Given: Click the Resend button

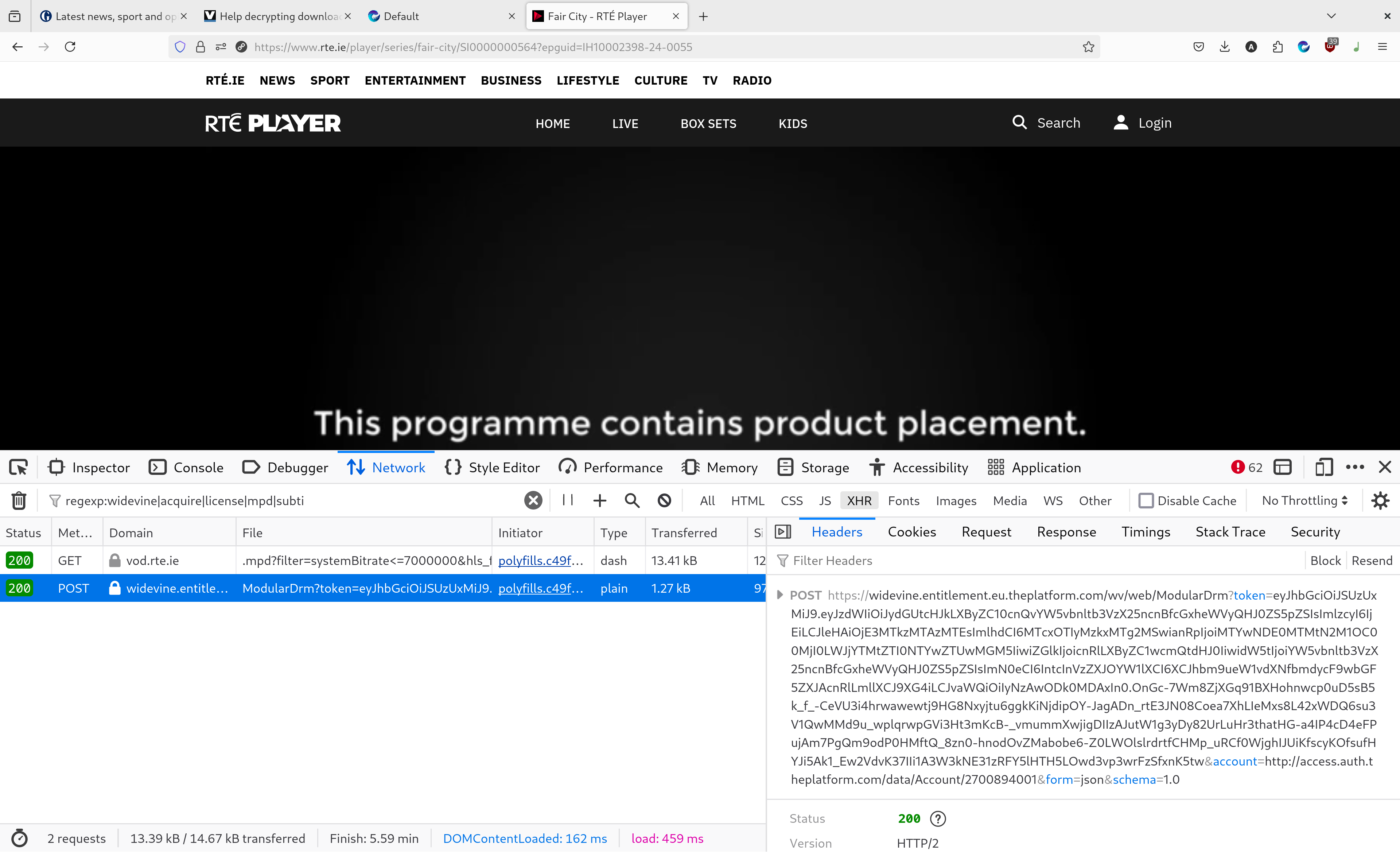Looking at the screenshot, I should (1372, 561).
